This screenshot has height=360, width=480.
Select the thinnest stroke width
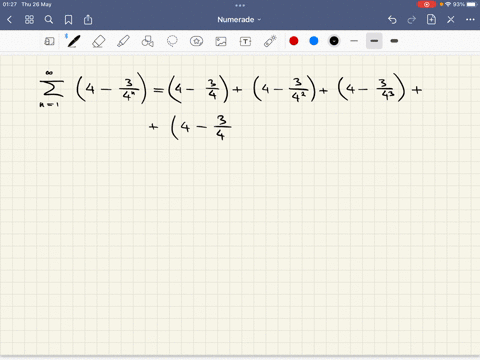pyautogui.click(x=354, y=41)
